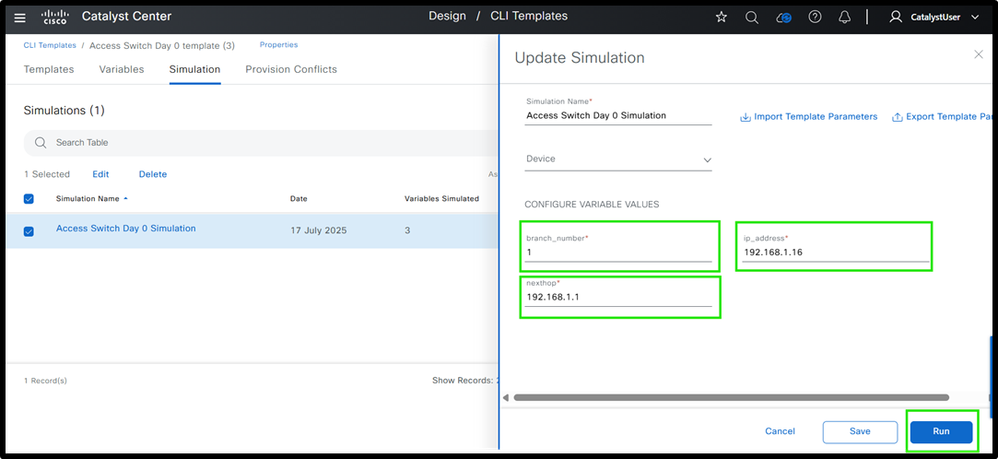Viewport: 998px width, 459px height.
Task: Click the favorites star icon
Action: [723, 17]
